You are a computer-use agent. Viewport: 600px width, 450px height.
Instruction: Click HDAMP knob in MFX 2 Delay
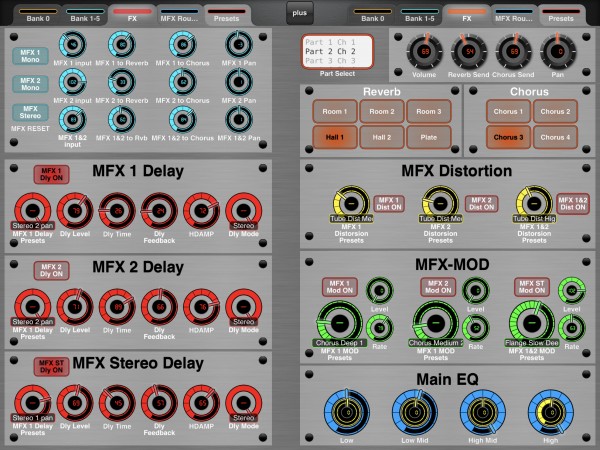click(202, 307)
